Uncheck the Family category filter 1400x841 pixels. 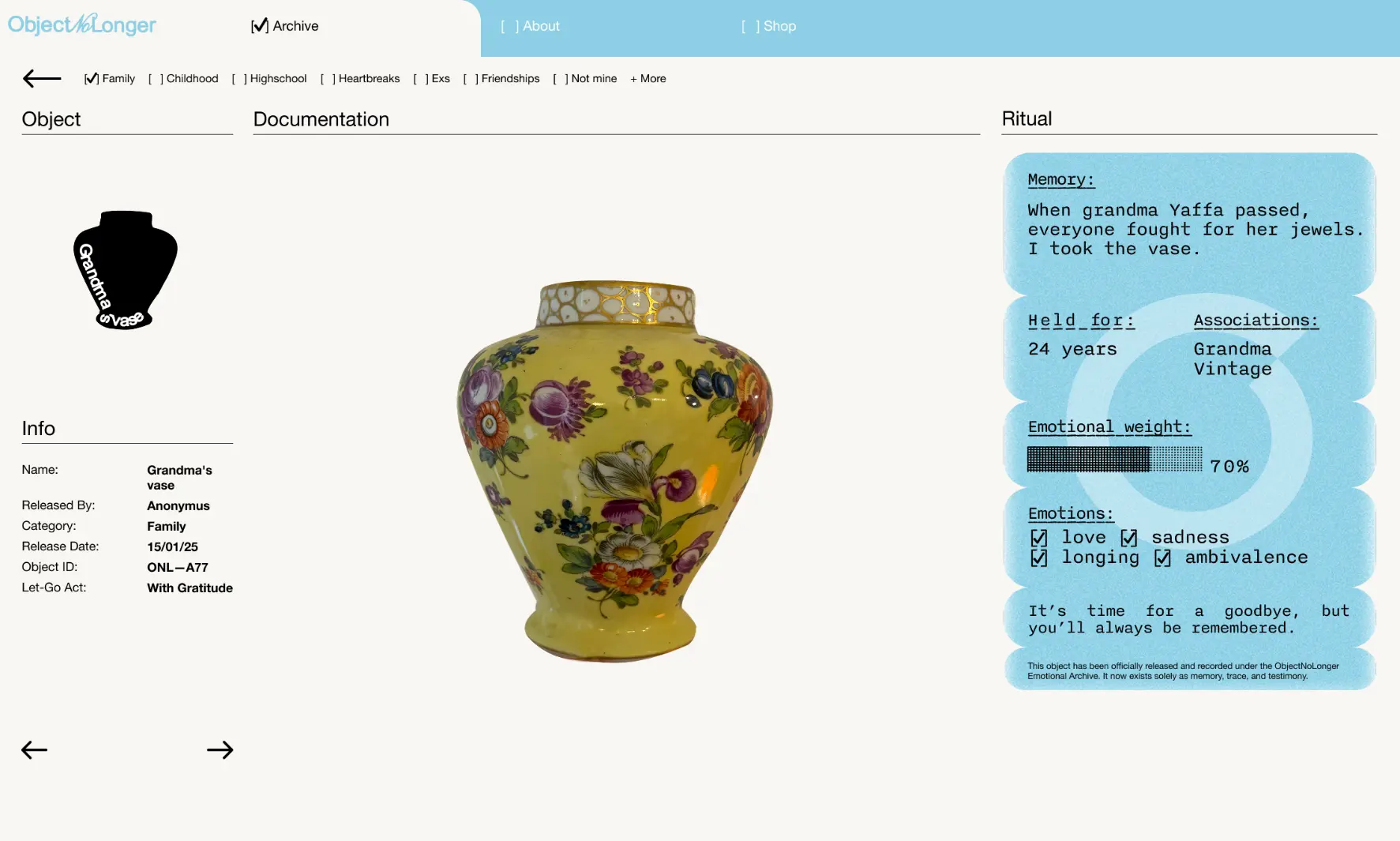pos(92,79)
